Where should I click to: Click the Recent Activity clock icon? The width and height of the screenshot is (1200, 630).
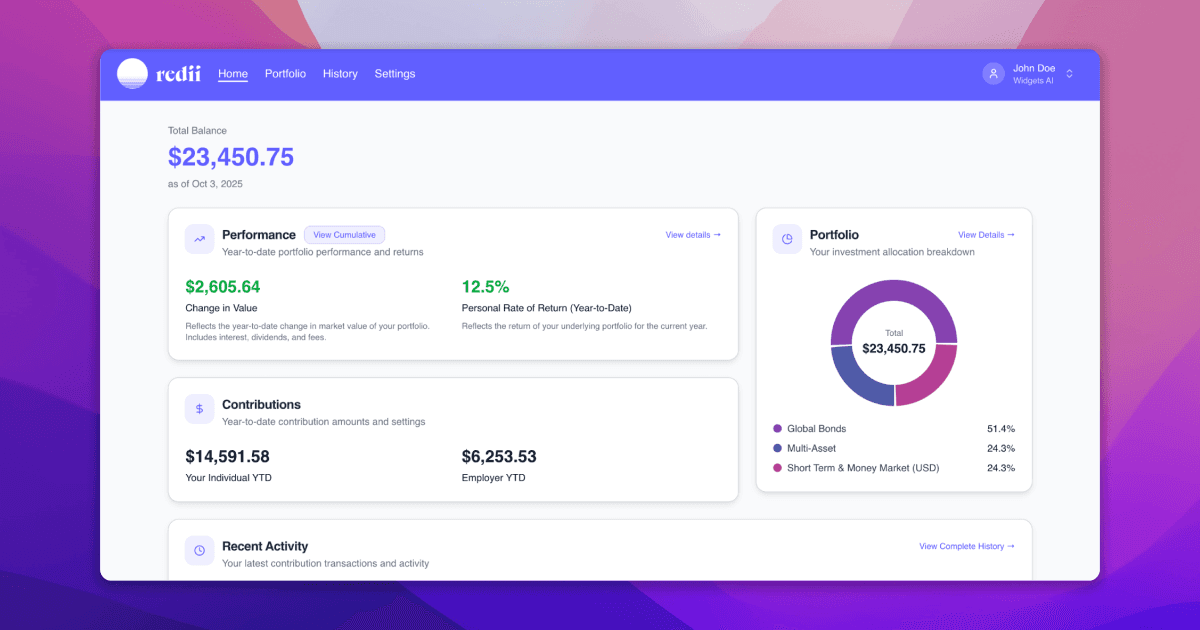click(199, 550)
